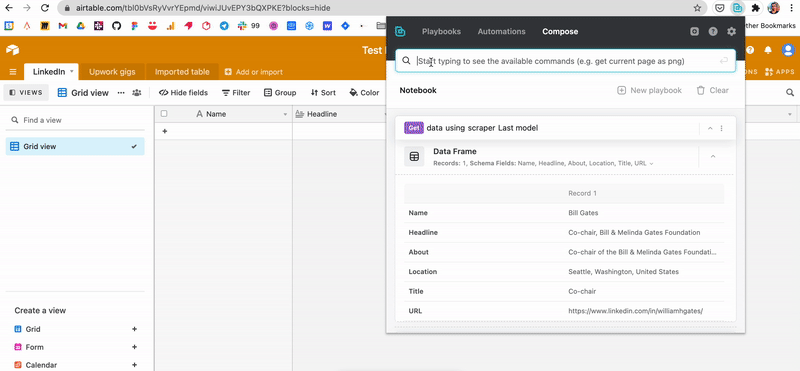
Task: Open the Upwork gigs table tab
Action: pos(112,72)
